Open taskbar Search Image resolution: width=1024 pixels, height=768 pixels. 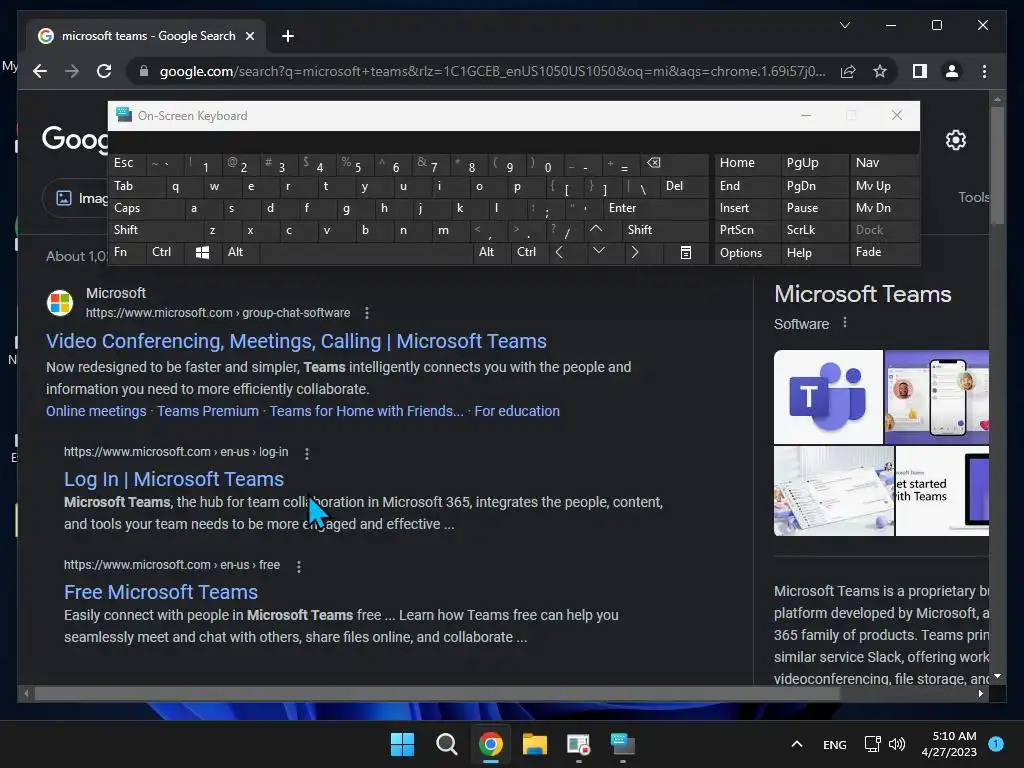coord(447,744)
